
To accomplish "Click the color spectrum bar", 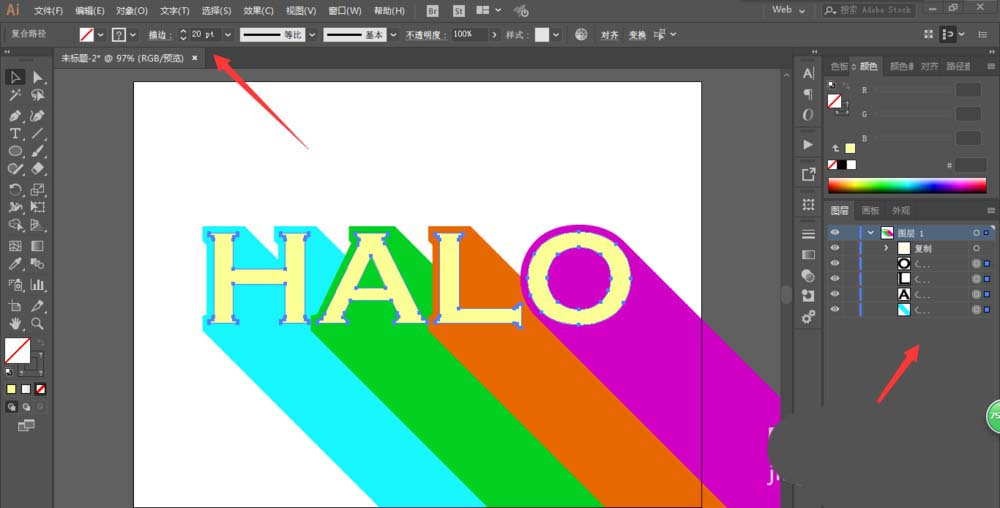I will pos(907,185).
